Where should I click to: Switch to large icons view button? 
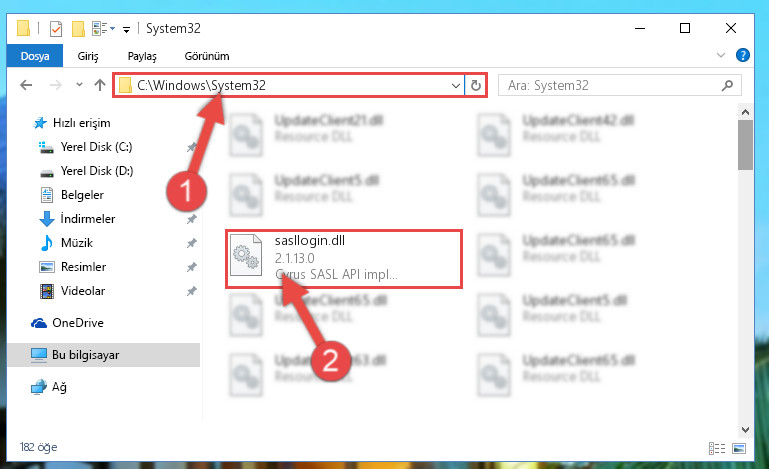739,448
